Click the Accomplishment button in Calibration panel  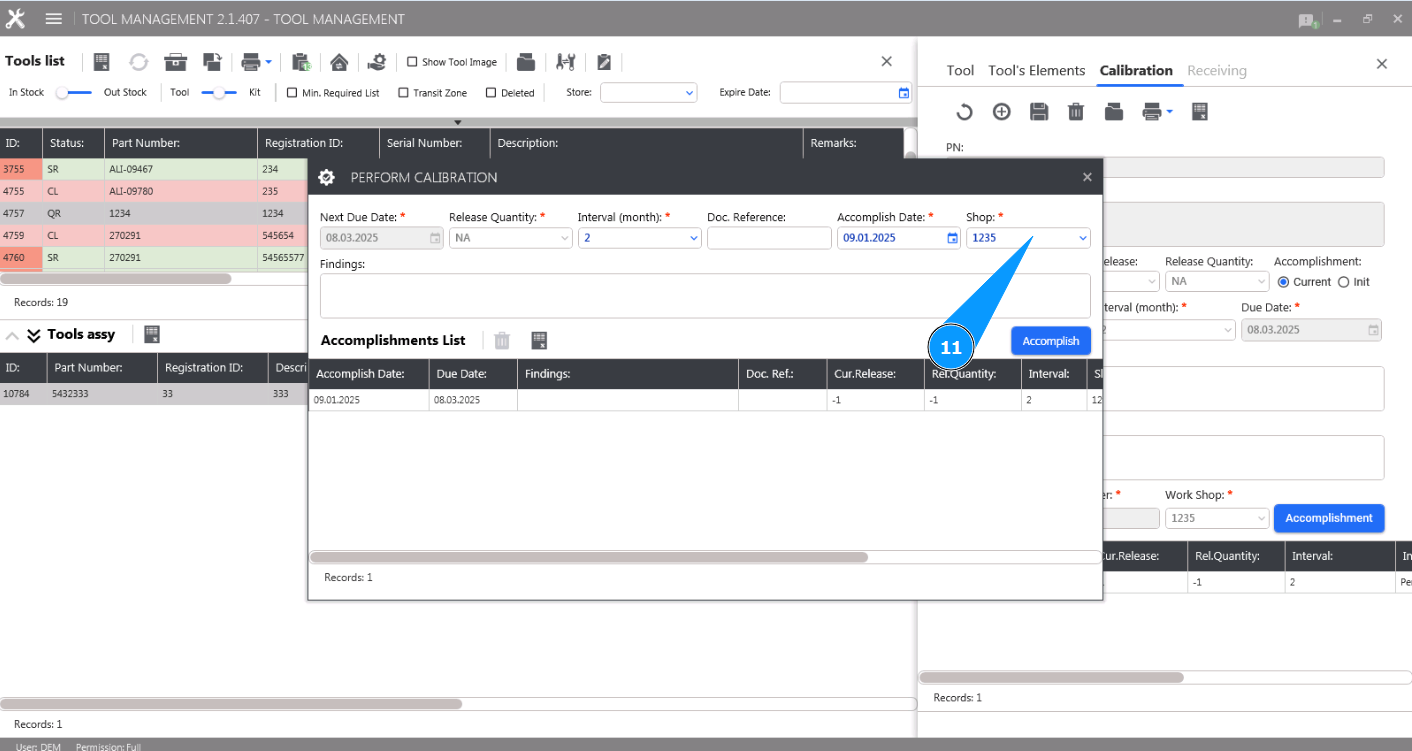click(x=1329, y=518)
